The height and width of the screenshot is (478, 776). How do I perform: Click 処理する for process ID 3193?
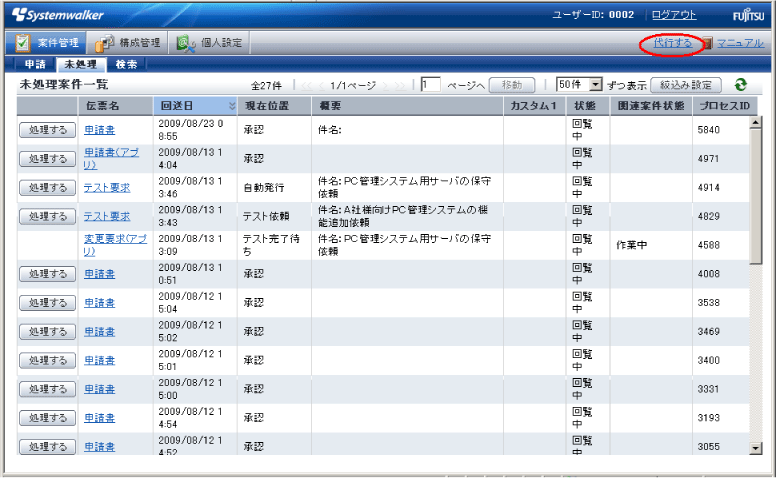pos(48,418)
